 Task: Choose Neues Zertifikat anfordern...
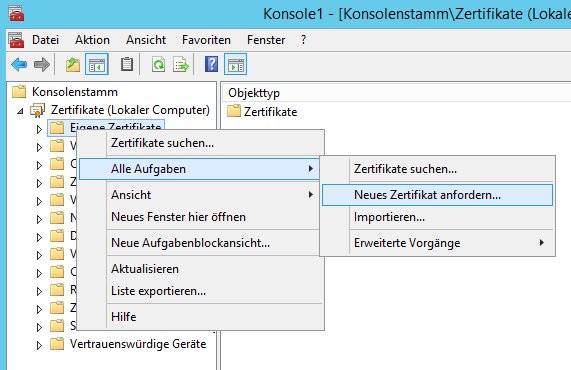click(438, 195)
